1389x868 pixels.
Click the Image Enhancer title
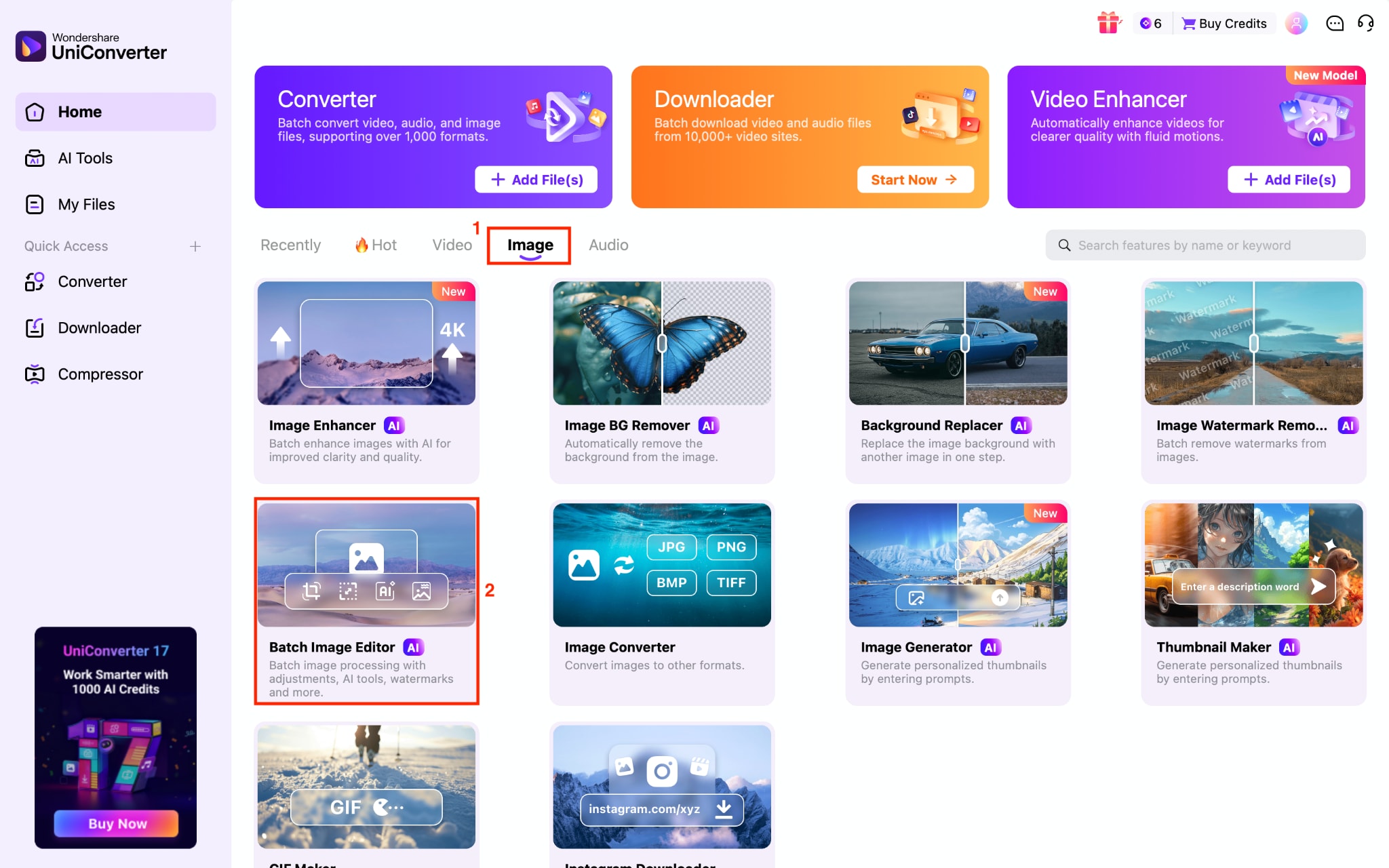(x=322, y=425)
